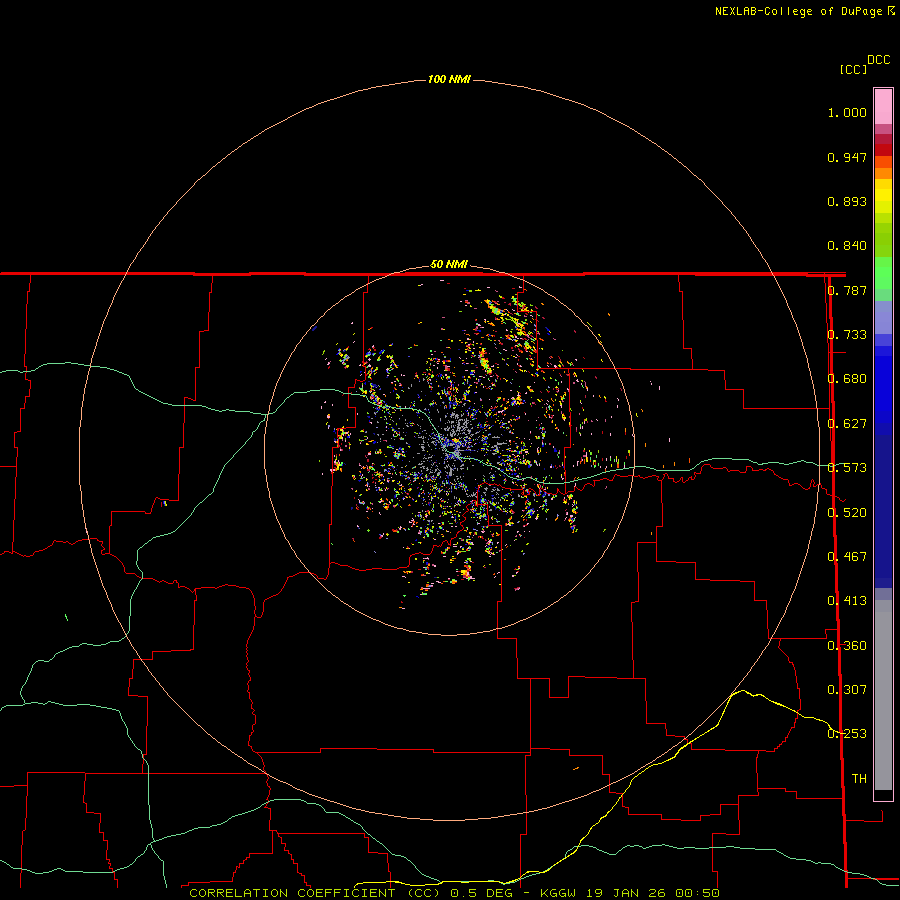Pick the pink swatch at the legend top
This screenshot has height=900, width=900.
coord(883,106)
